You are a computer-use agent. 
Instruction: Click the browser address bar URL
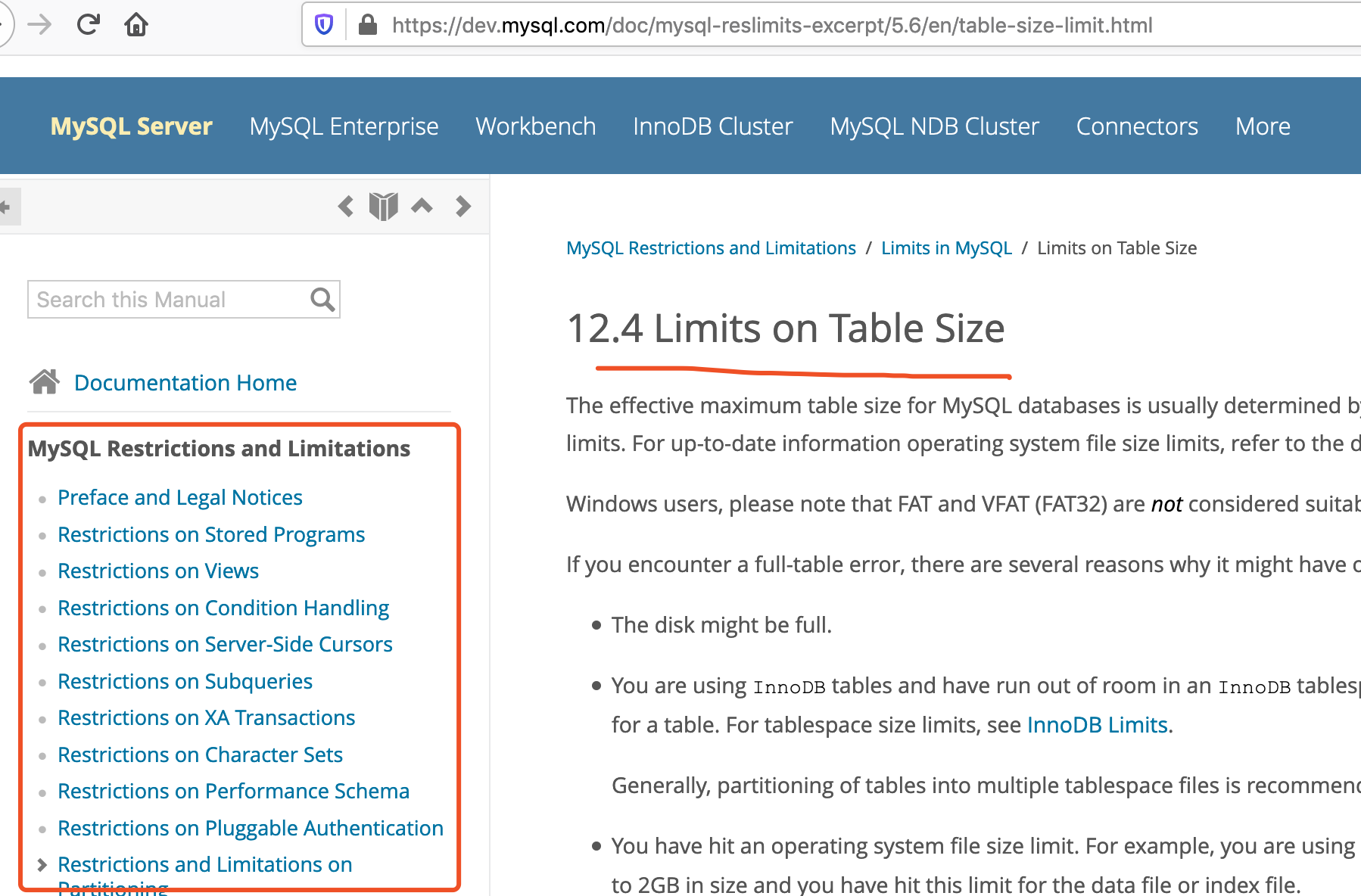772,26
